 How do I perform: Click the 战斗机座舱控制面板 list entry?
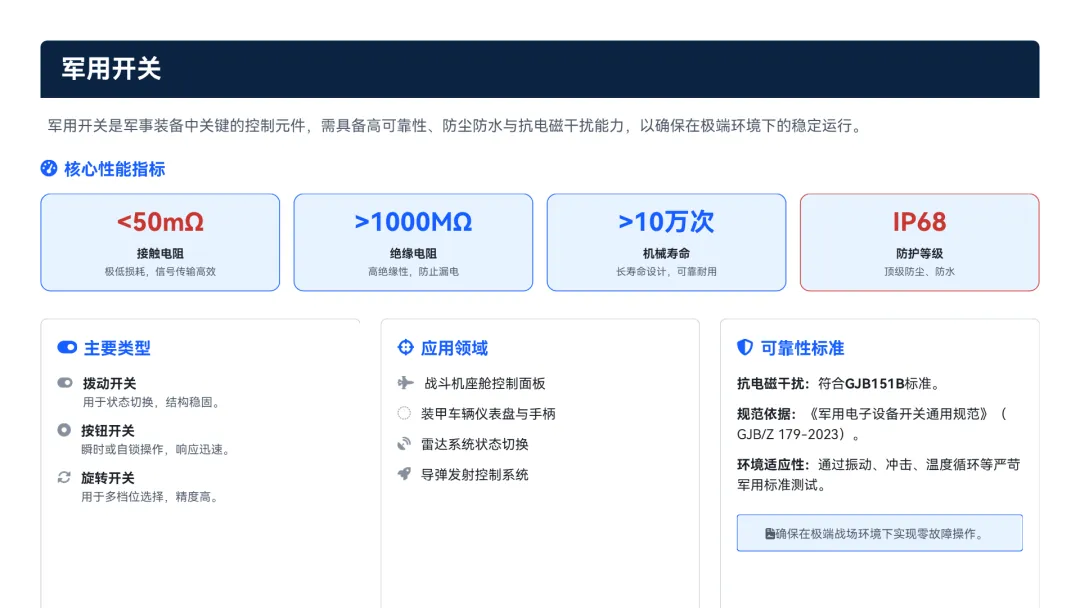[485, 384]
